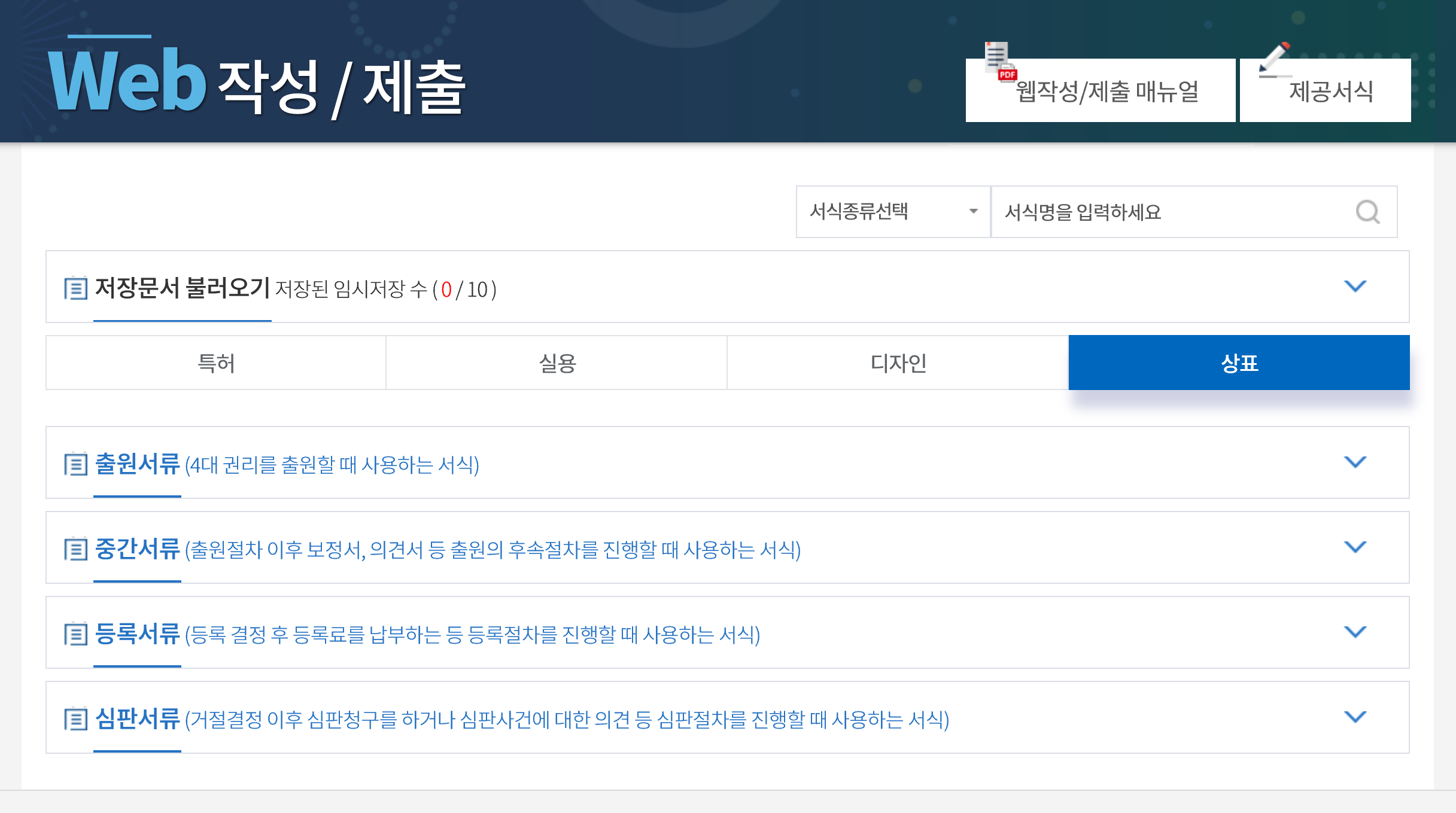Screen dimensions: 1456x813
Task: Expand the 심판서류 section chevron
Action: (x=1355, y=717)
